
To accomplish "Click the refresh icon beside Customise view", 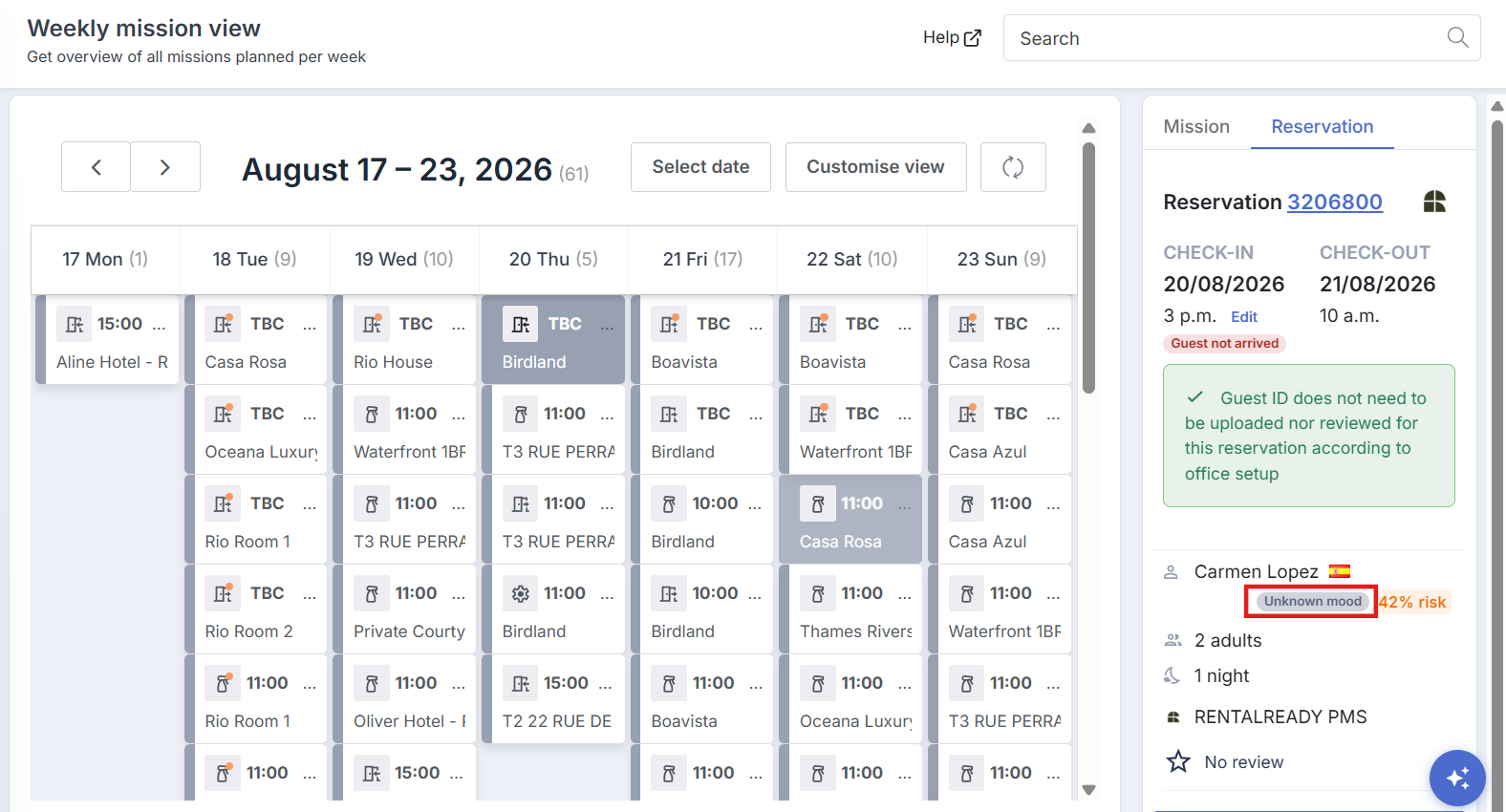I will point(1013,167).
